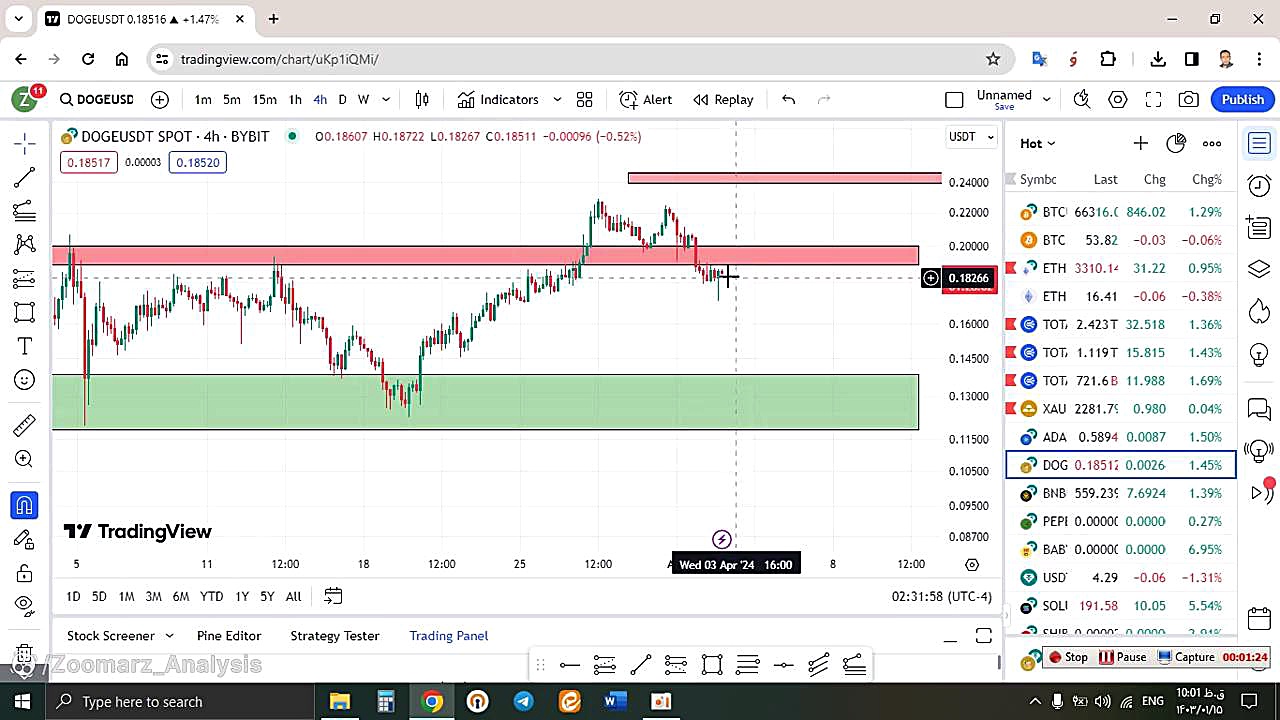Select the text annotation tool
Image resolution: width=1280 pixels, height=720 pixels.
tap(25, 346)
